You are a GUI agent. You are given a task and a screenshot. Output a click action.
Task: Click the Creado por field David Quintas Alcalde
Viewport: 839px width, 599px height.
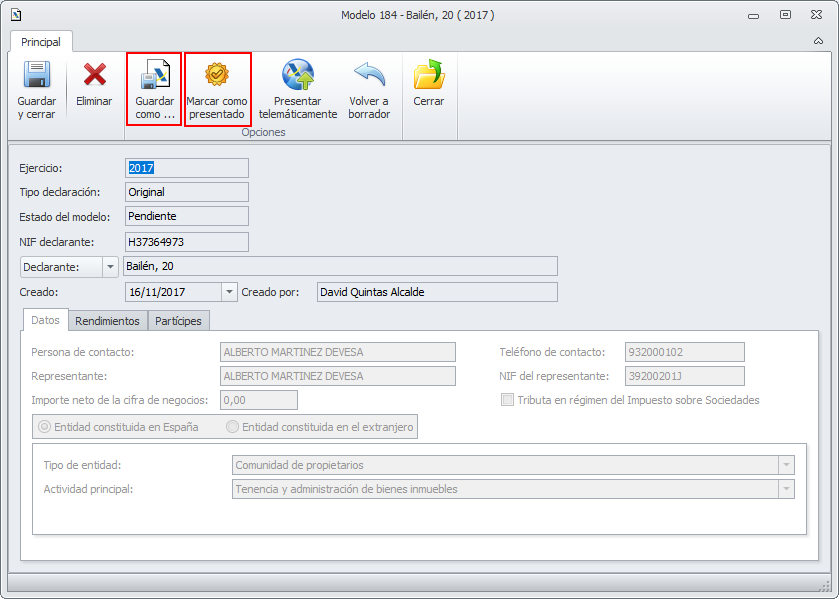coord(437,292)
